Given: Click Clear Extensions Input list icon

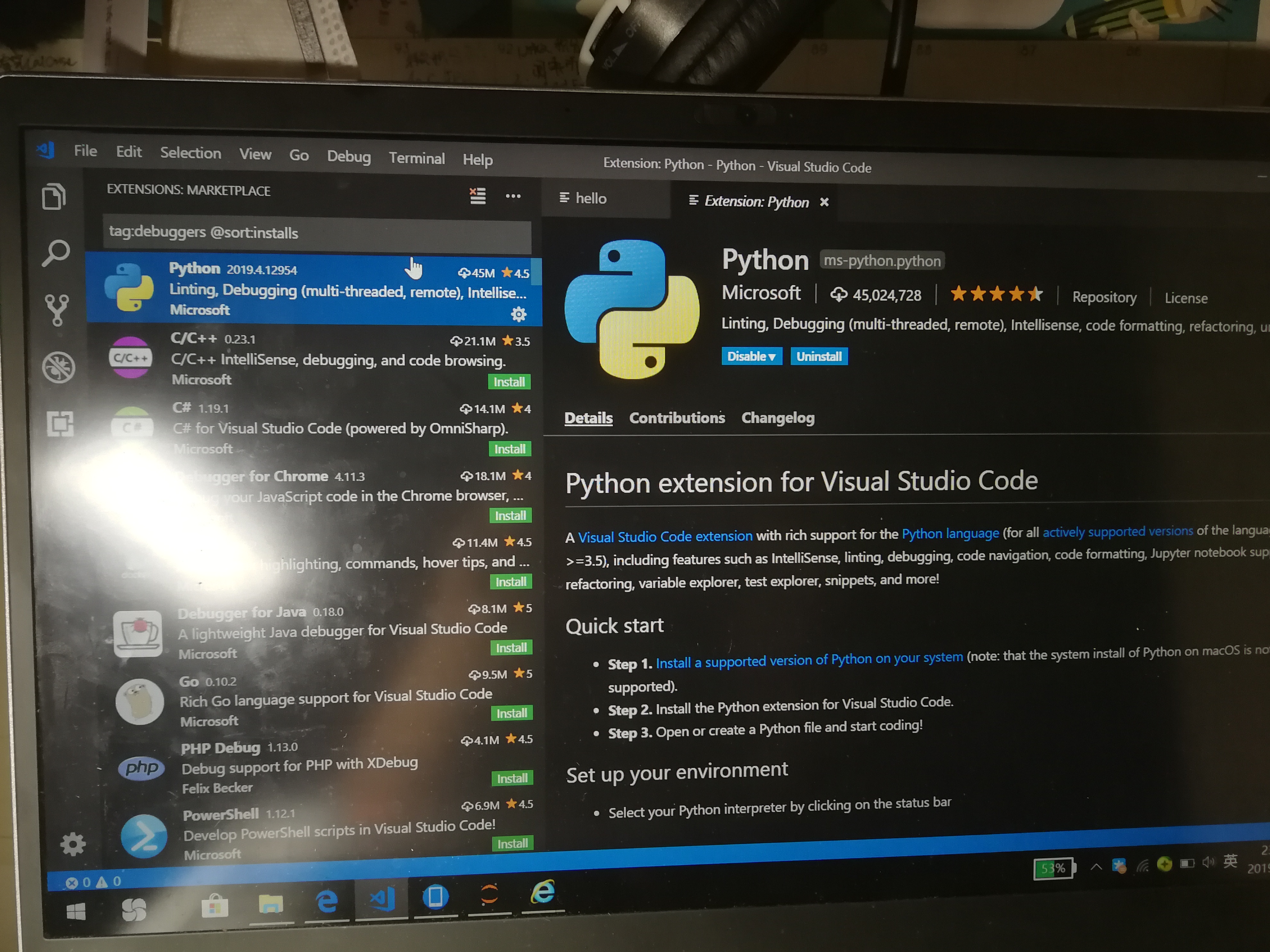Looking at the screenshot, I should [x=478, y=196].
